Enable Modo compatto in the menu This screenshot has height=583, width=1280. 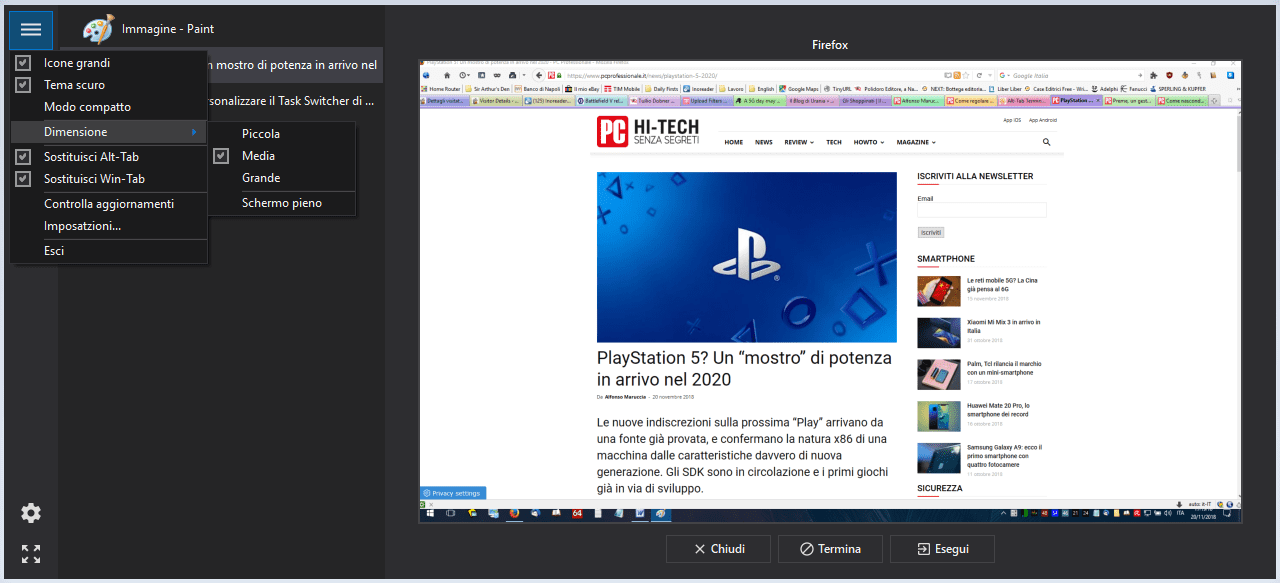point(87,107)
